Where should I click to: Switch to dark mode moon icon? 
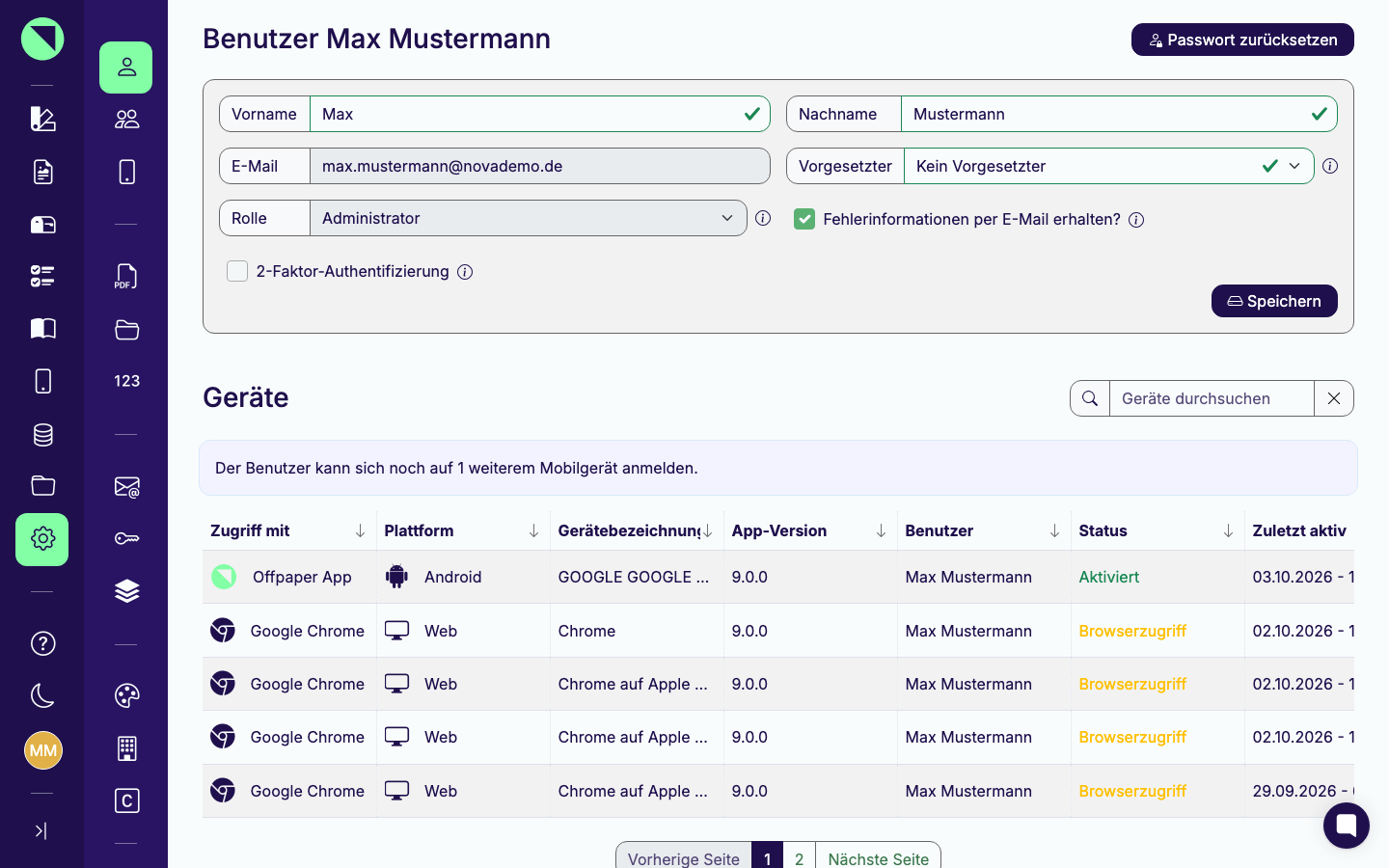click(x=42, y=695)
